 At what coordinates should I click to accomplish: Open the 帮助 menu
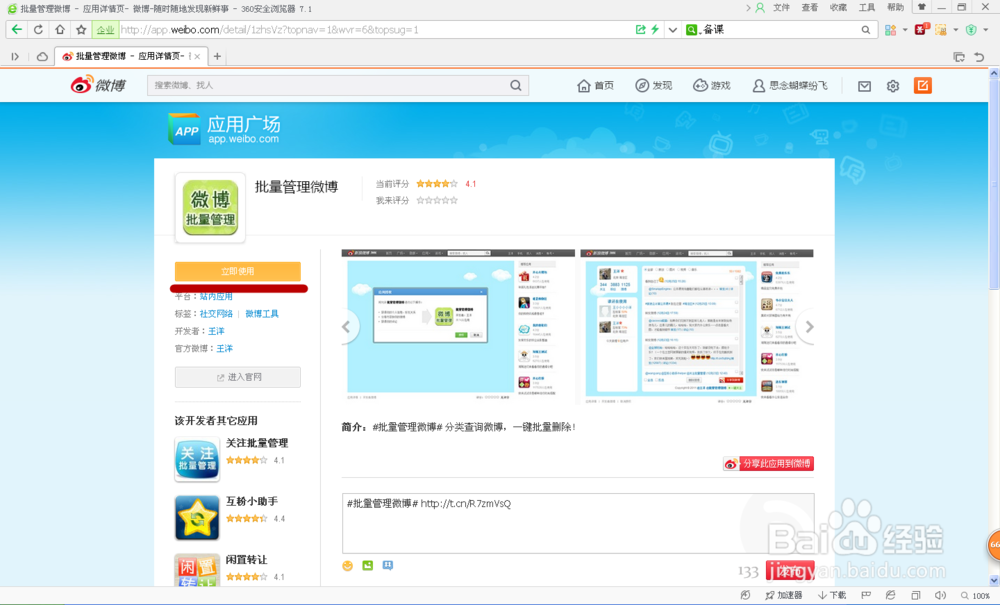(x=895, y=8)
